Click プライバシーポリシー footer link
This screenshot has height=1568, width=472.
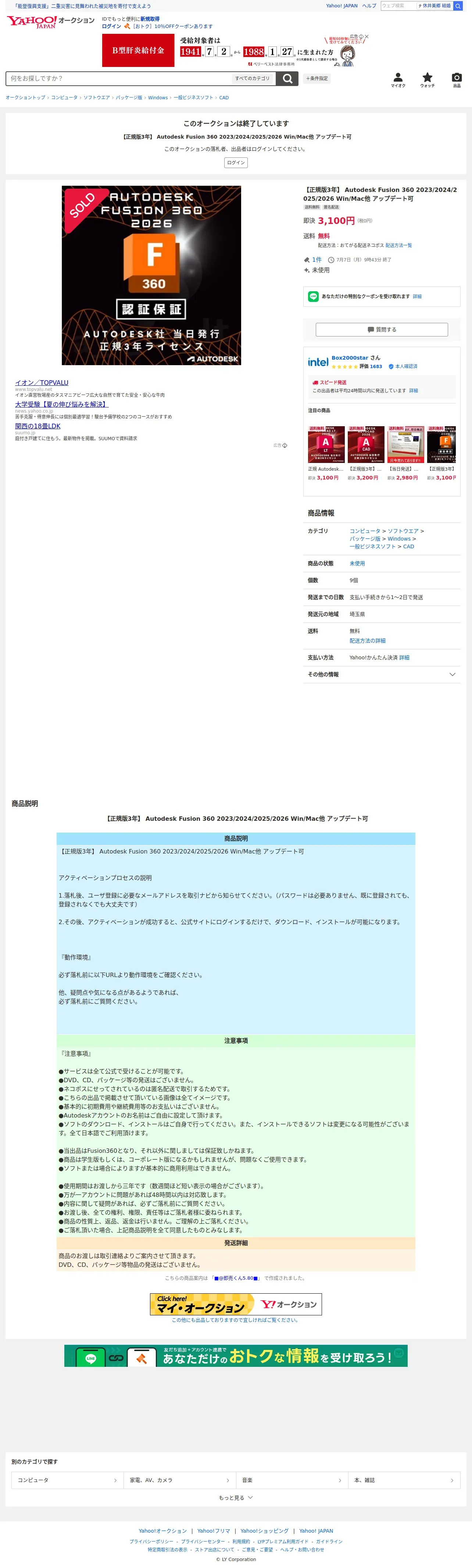(x=151, y=1542)
